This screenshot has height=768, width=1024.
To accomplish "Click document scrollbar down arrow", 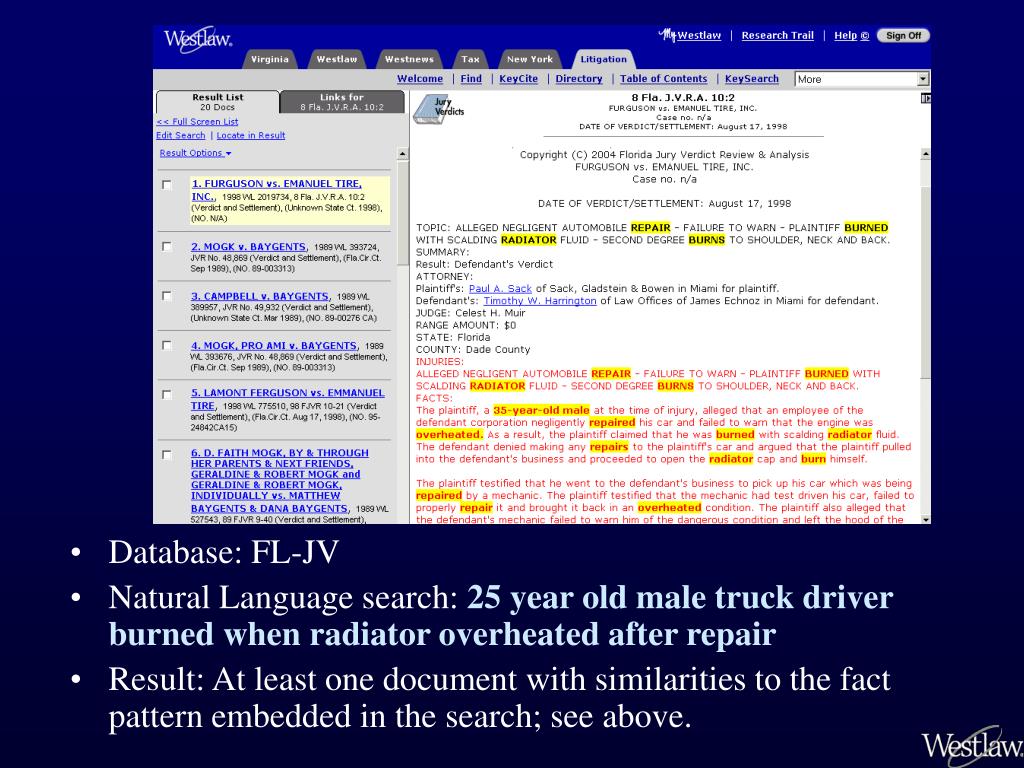I will 925,519.
